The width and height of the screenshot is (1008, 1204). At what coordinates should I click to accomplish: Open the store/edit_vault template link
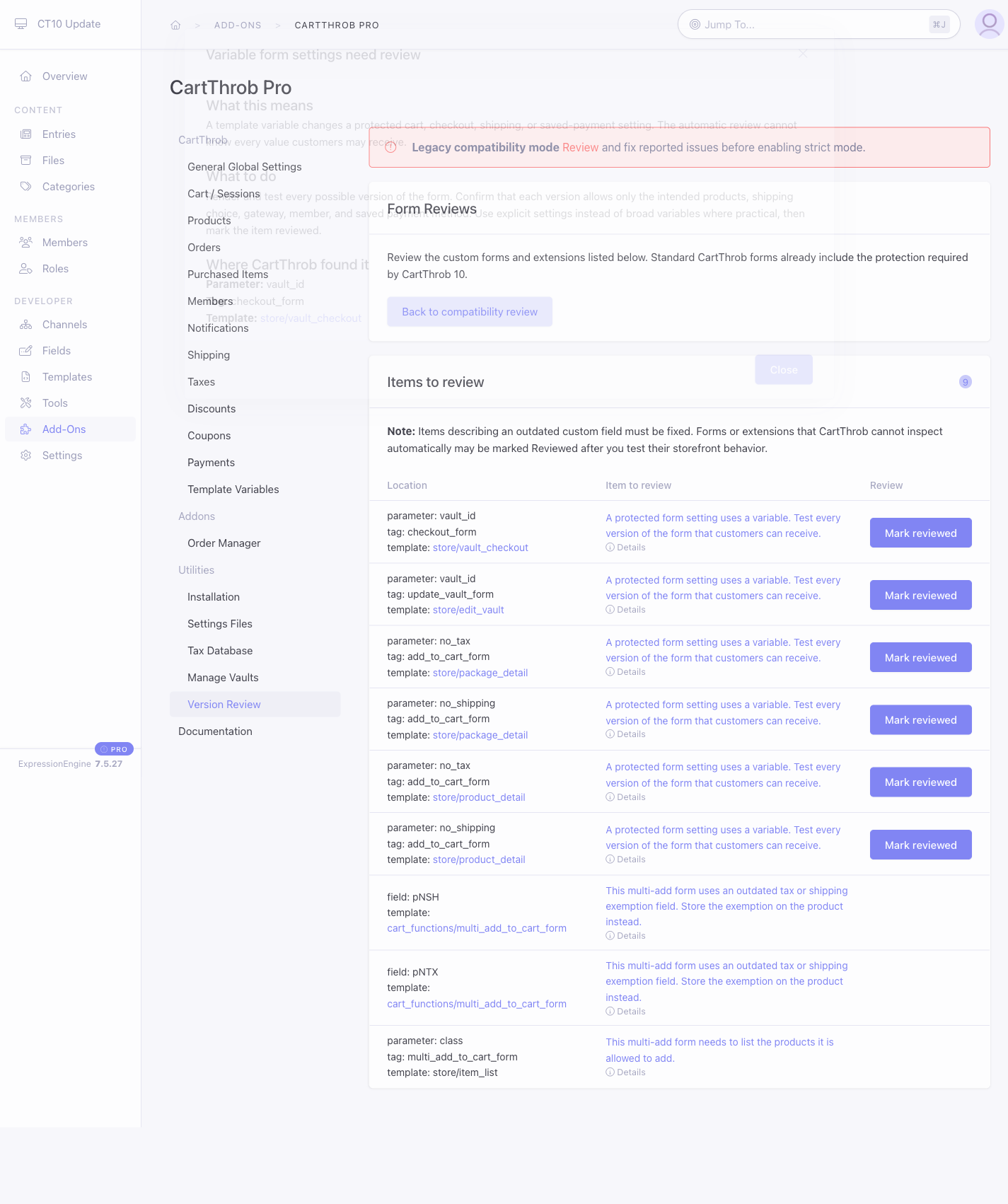(468, 610)
